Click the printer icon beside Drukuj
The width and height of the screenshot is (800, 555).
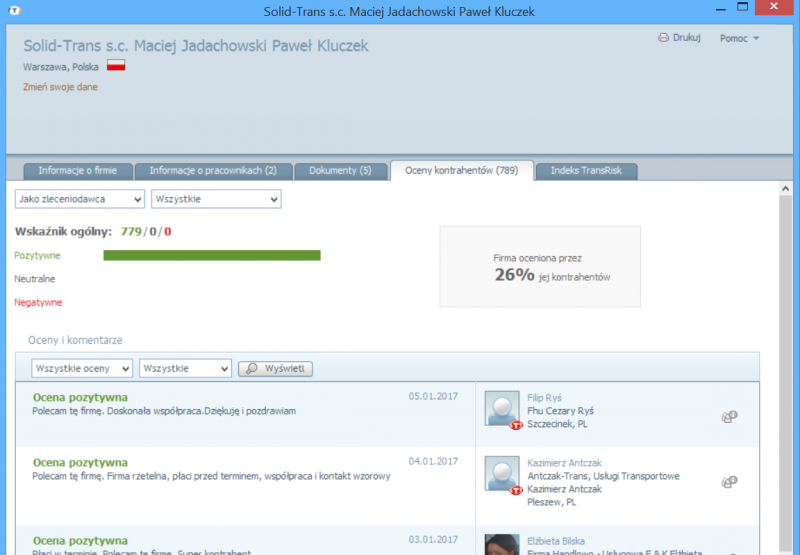click(x=663, y=38)
